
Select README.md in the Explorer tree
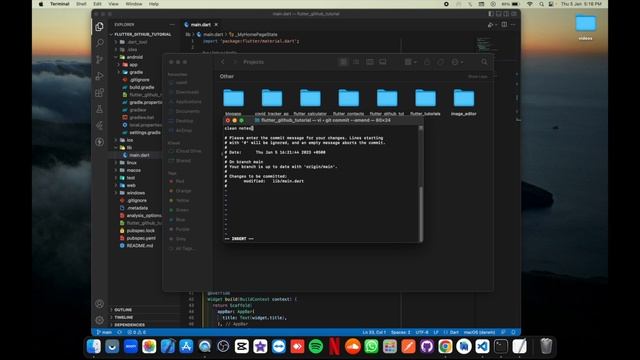140,246
